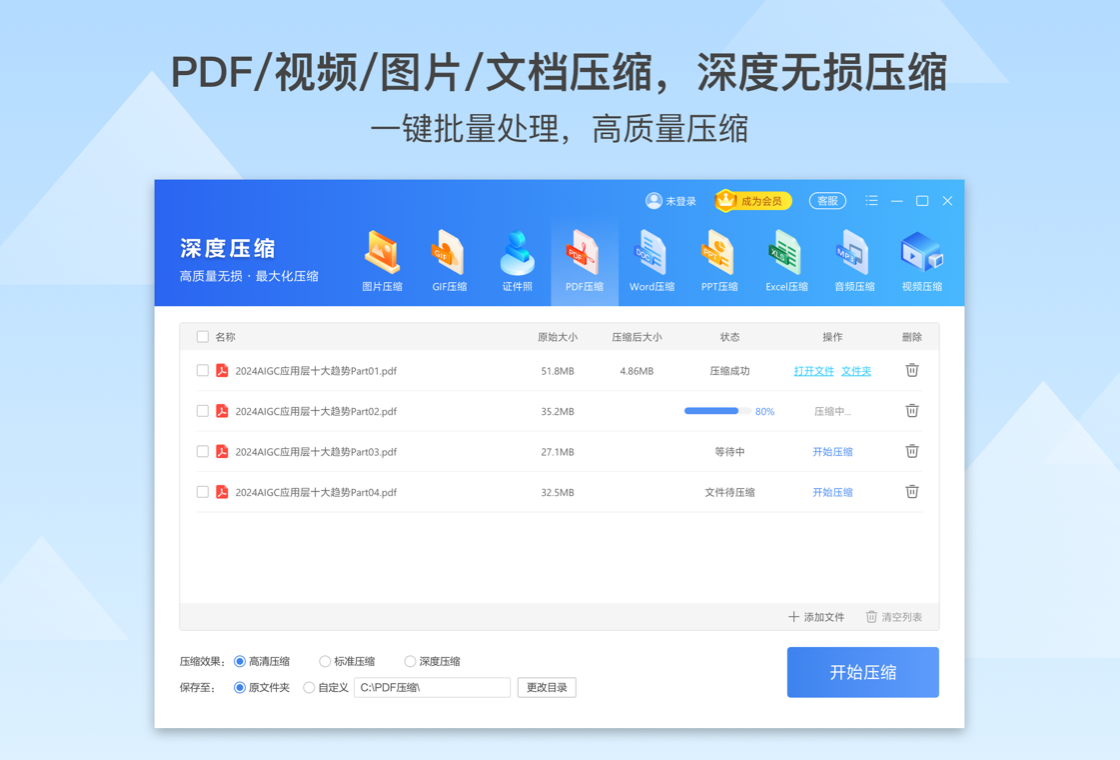Switch to PDF压缩 tool
This screenshot has width=1120, height=760.
point(584,261)
